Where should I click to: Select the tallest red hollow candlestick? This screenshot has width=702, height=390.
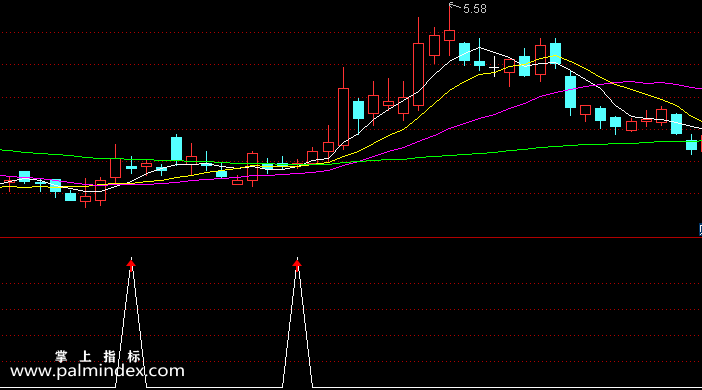(x=418, y=64)
